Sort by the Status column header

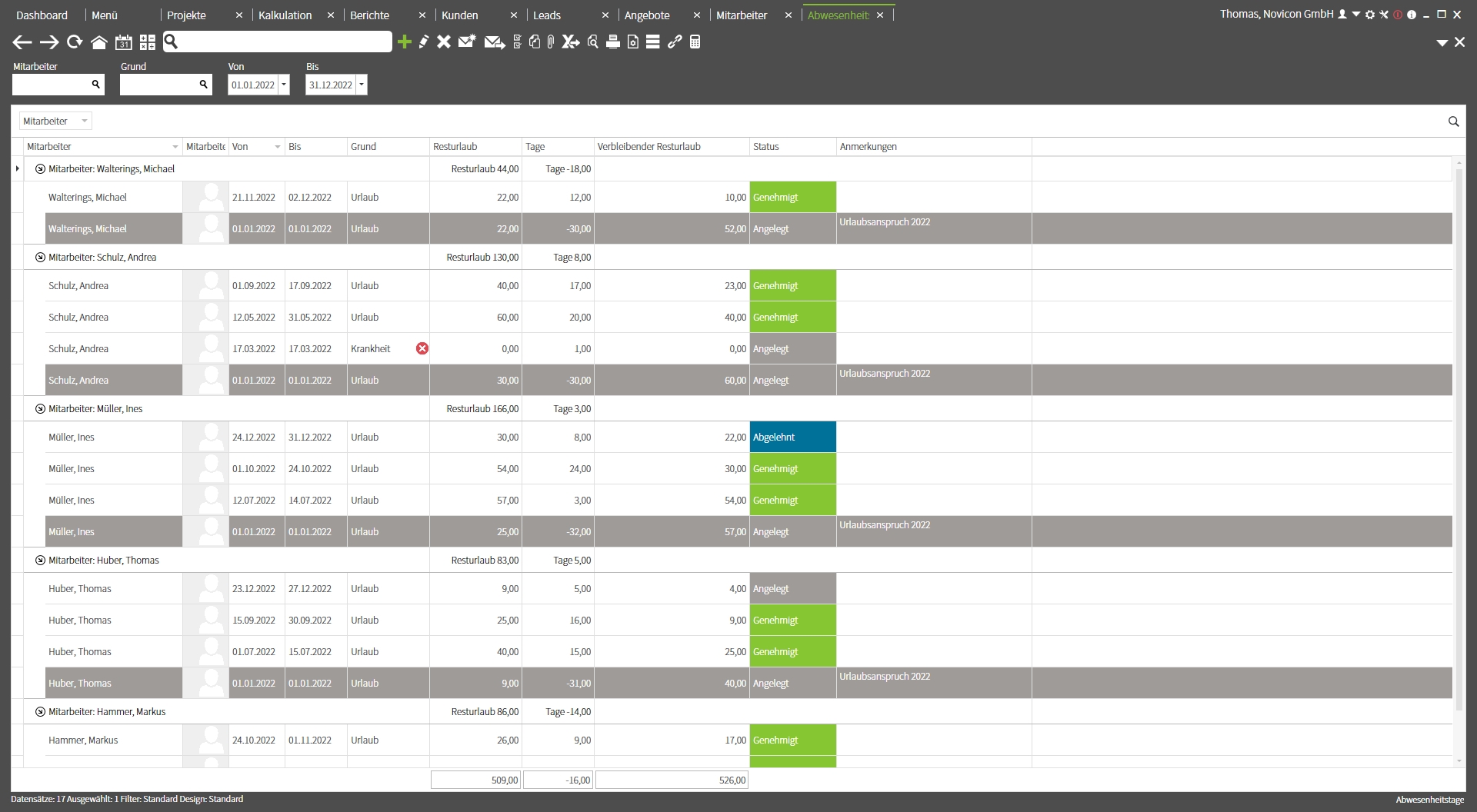click(792, 147)
